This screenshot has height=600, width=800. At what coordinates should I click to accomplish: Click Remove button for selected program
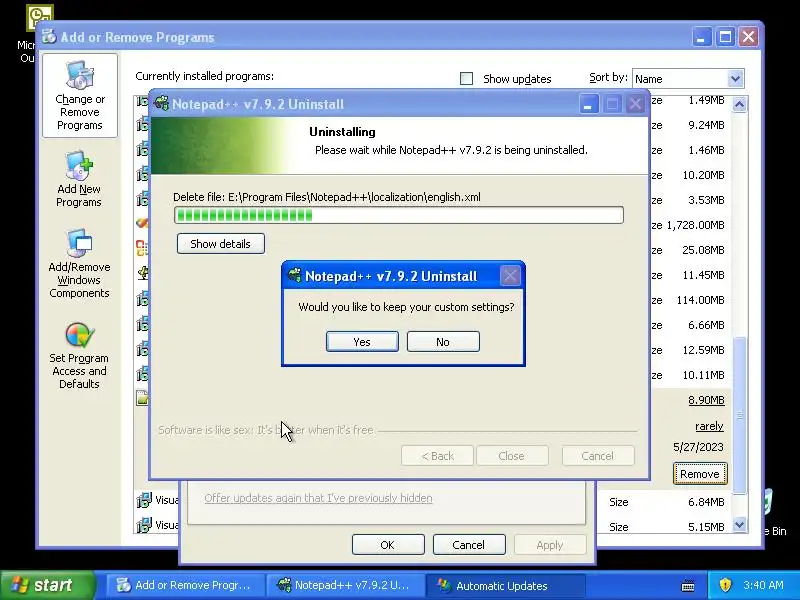pyautogui.click(x=699, y=473)
